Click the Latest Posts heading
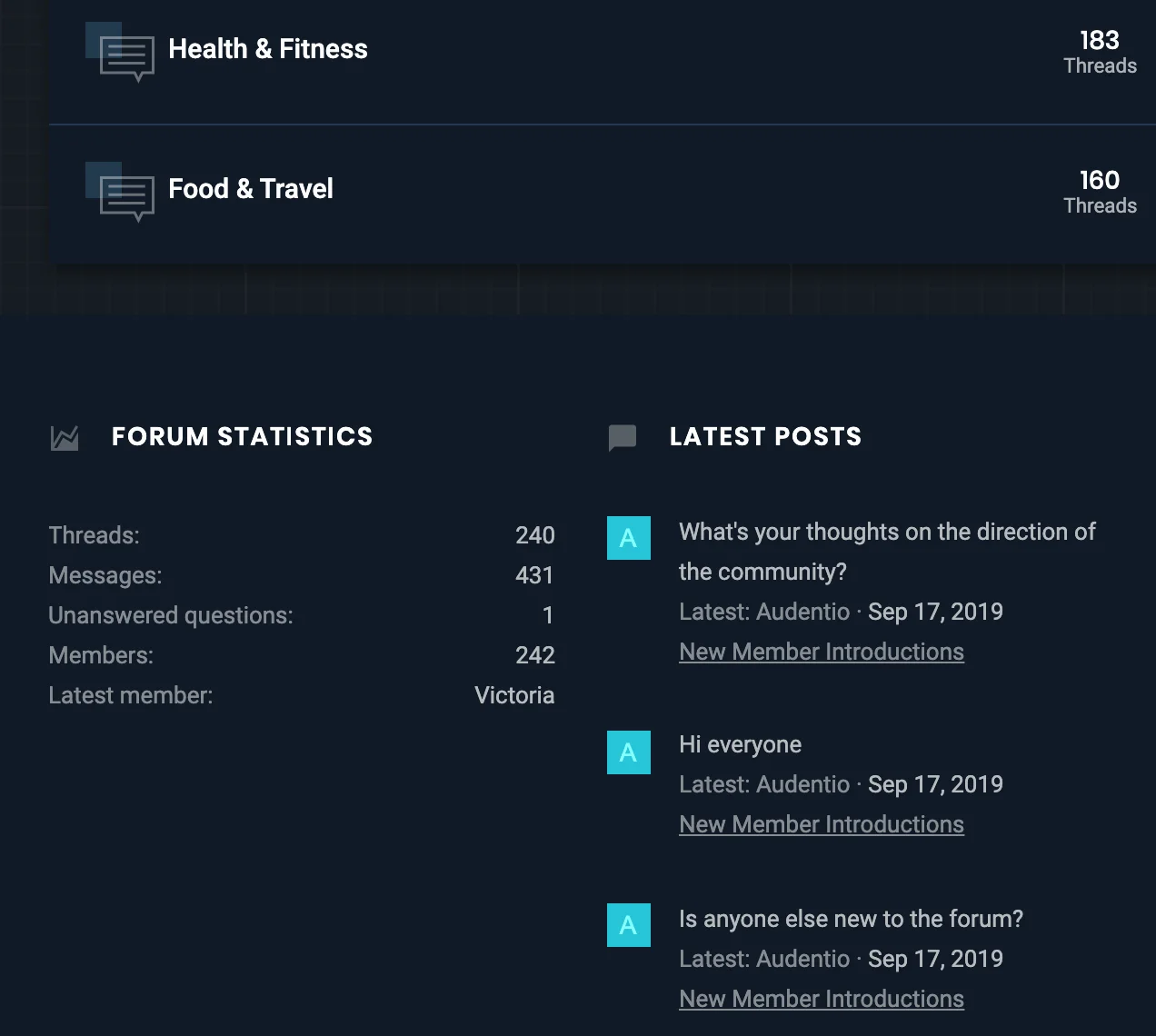The height and width of the screenshot is (1036, 1156). [x=765, y=437]
